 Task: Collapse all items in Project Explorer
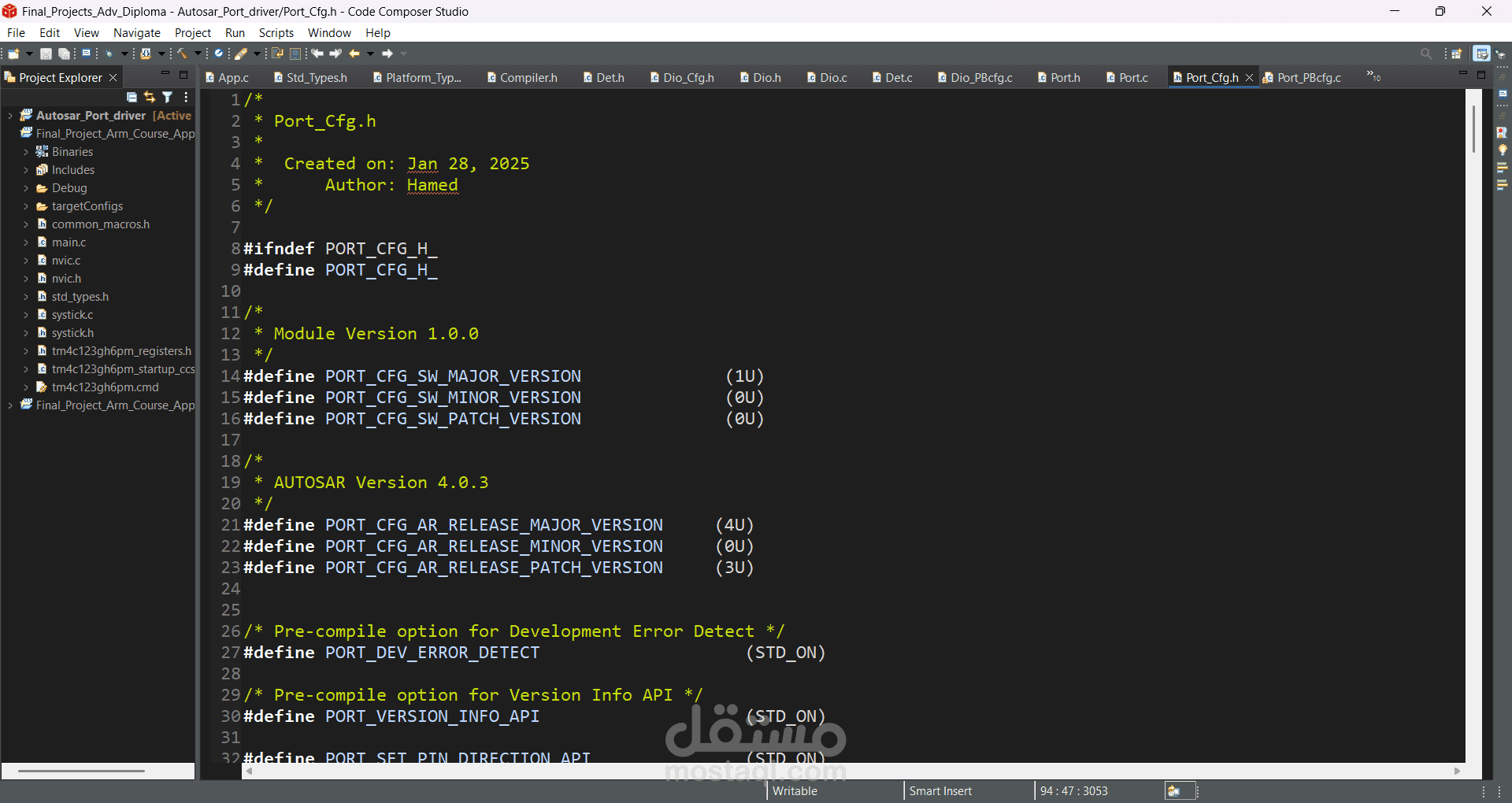tap(132, 97)
